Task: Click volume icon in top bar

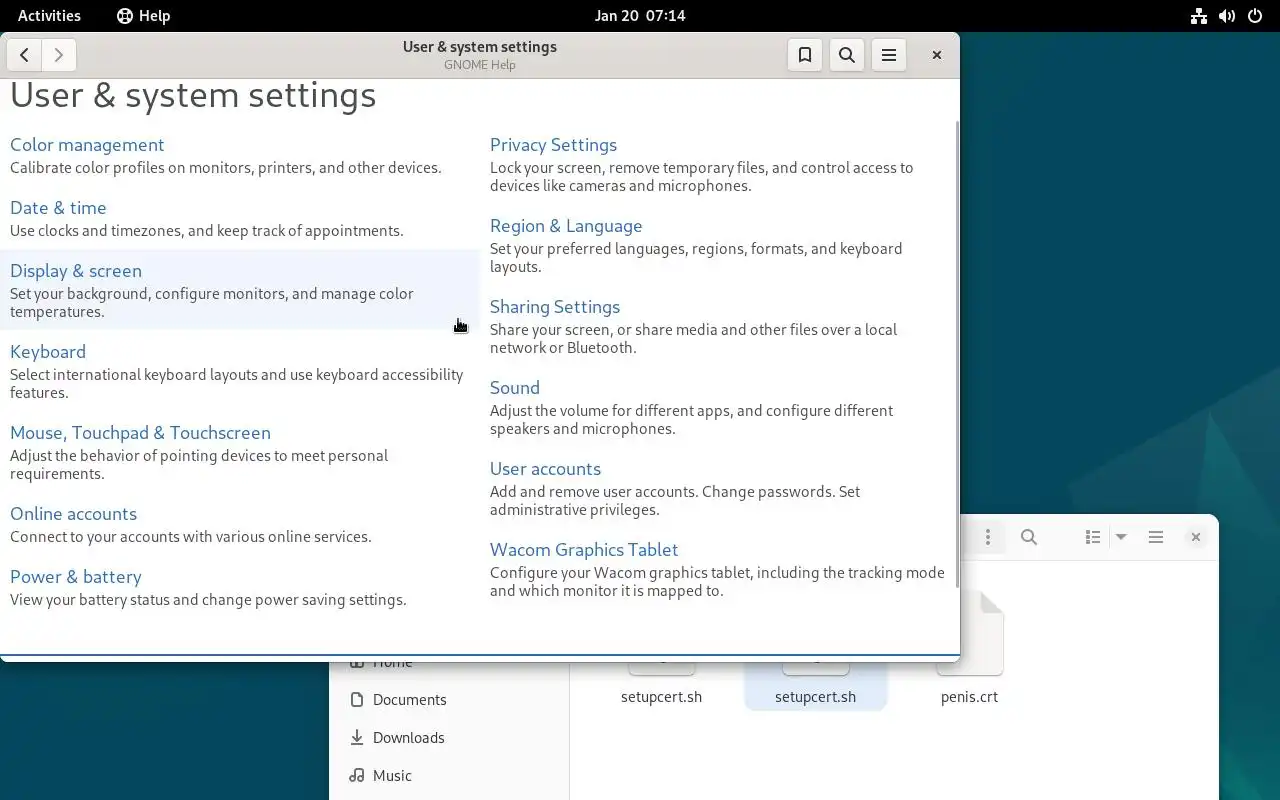Action: point(1227,15)
